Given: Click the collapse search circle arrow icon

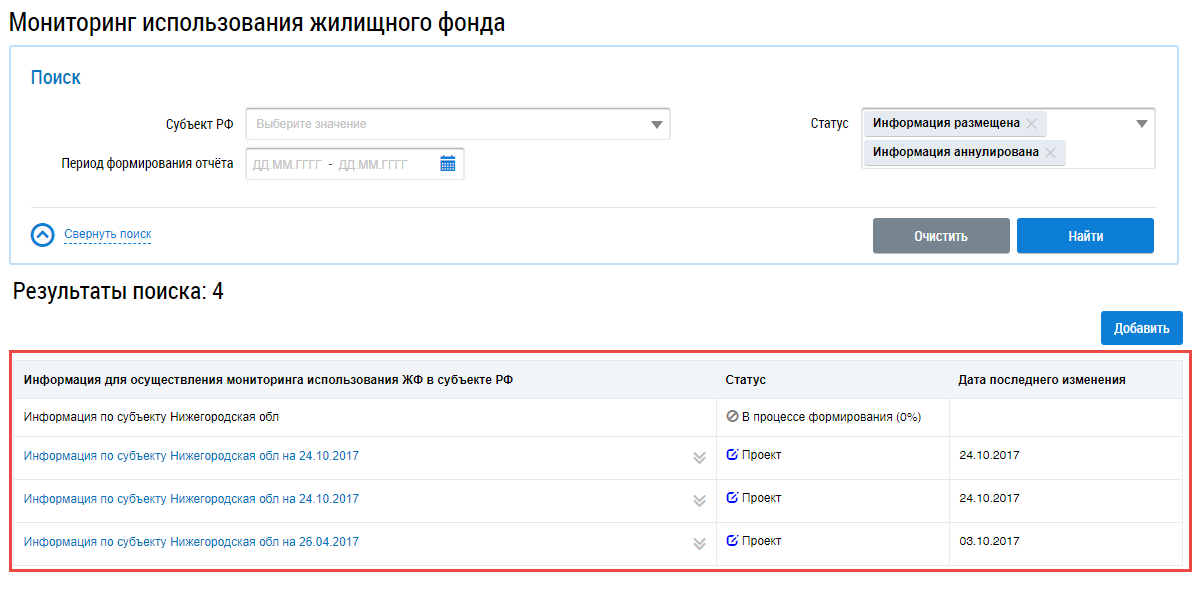Looking at the screenshot, I should click(43, 235).
